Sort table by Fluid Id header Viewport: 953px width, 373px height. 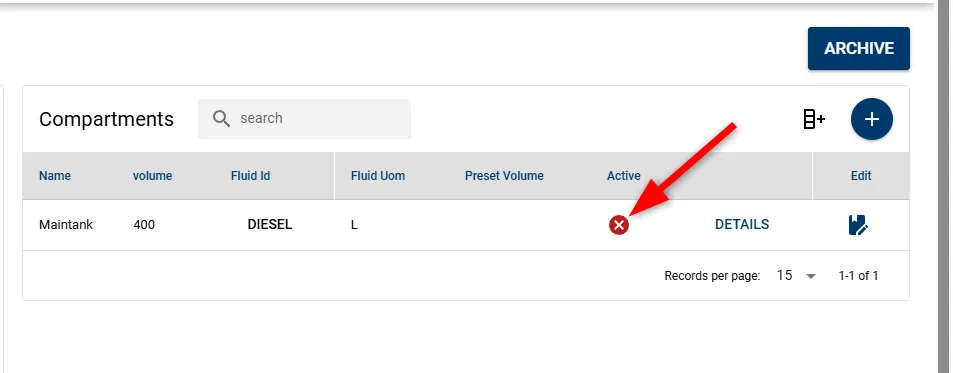coord(250,176)
